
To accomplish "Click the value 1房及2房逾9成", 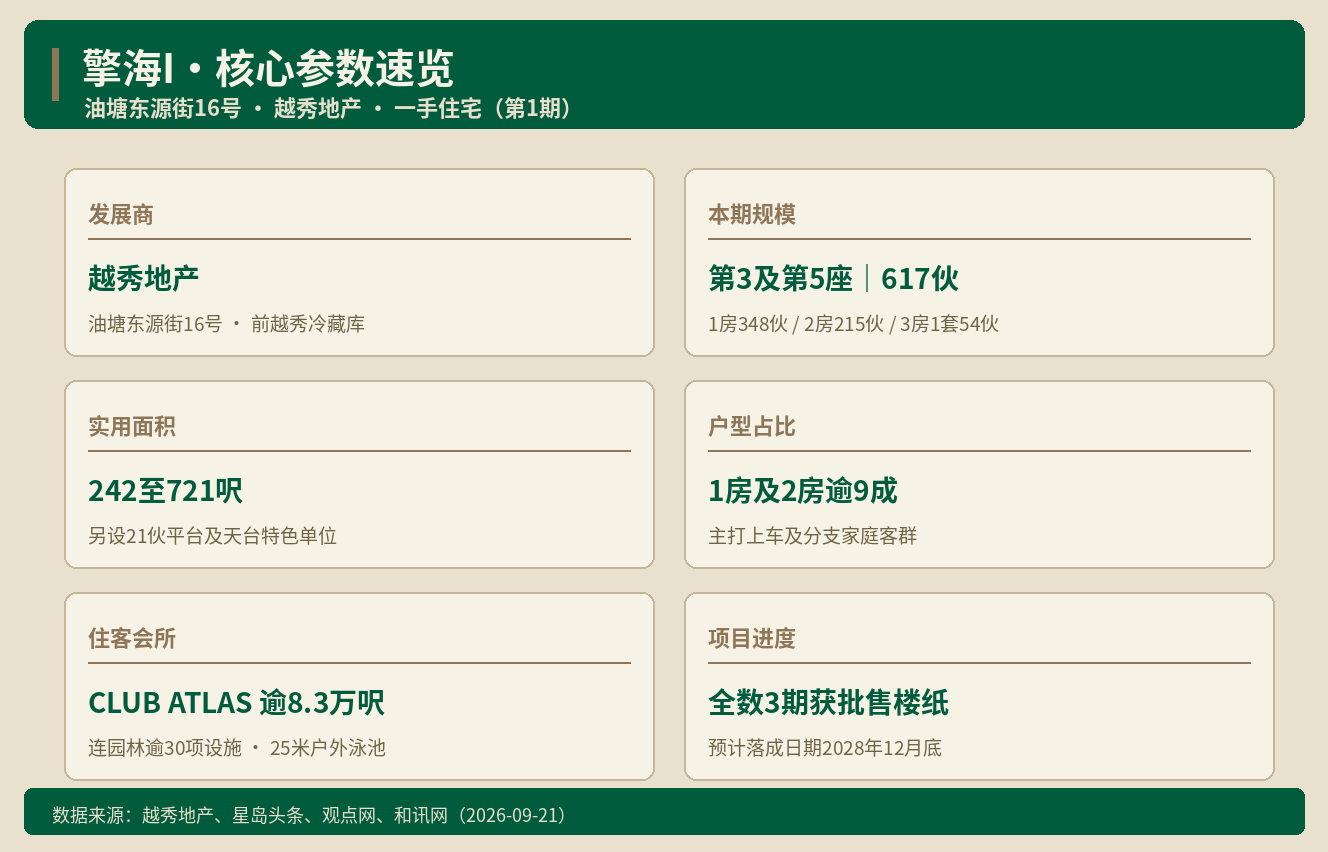I will pos(803,491).
